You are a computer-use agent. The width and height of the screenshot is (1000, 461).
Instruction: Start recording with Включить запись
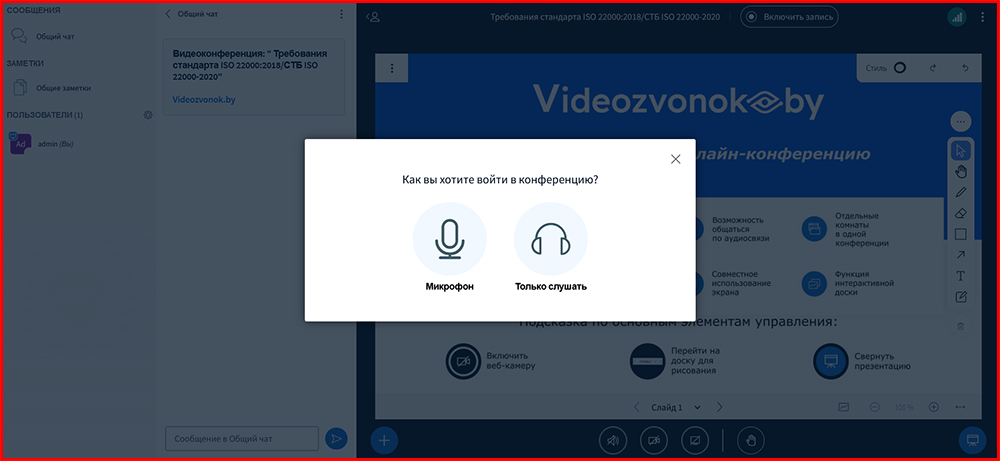point(790,17)
